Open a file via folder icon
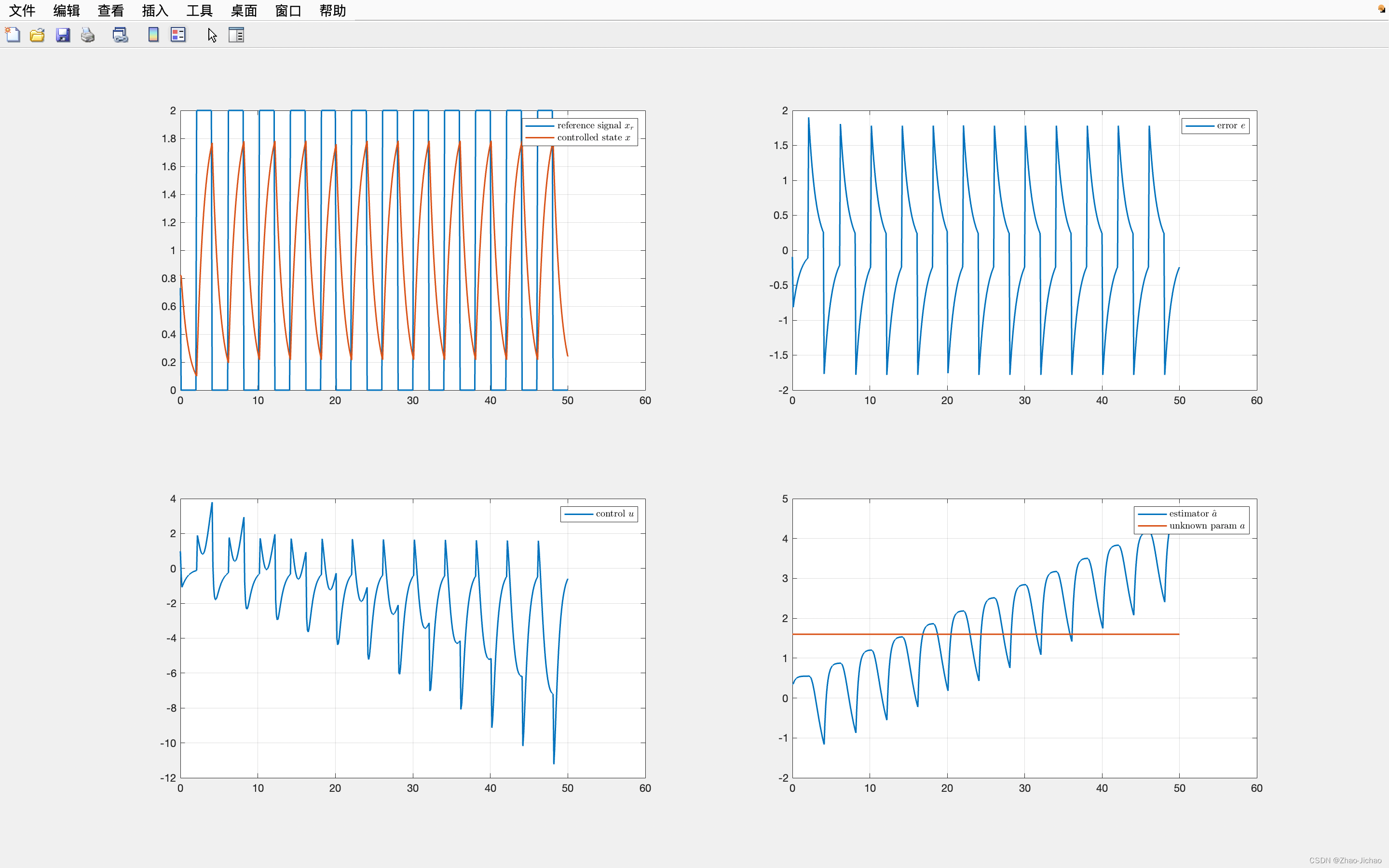This screenshot has height=868, width=1389. [37, 35]
